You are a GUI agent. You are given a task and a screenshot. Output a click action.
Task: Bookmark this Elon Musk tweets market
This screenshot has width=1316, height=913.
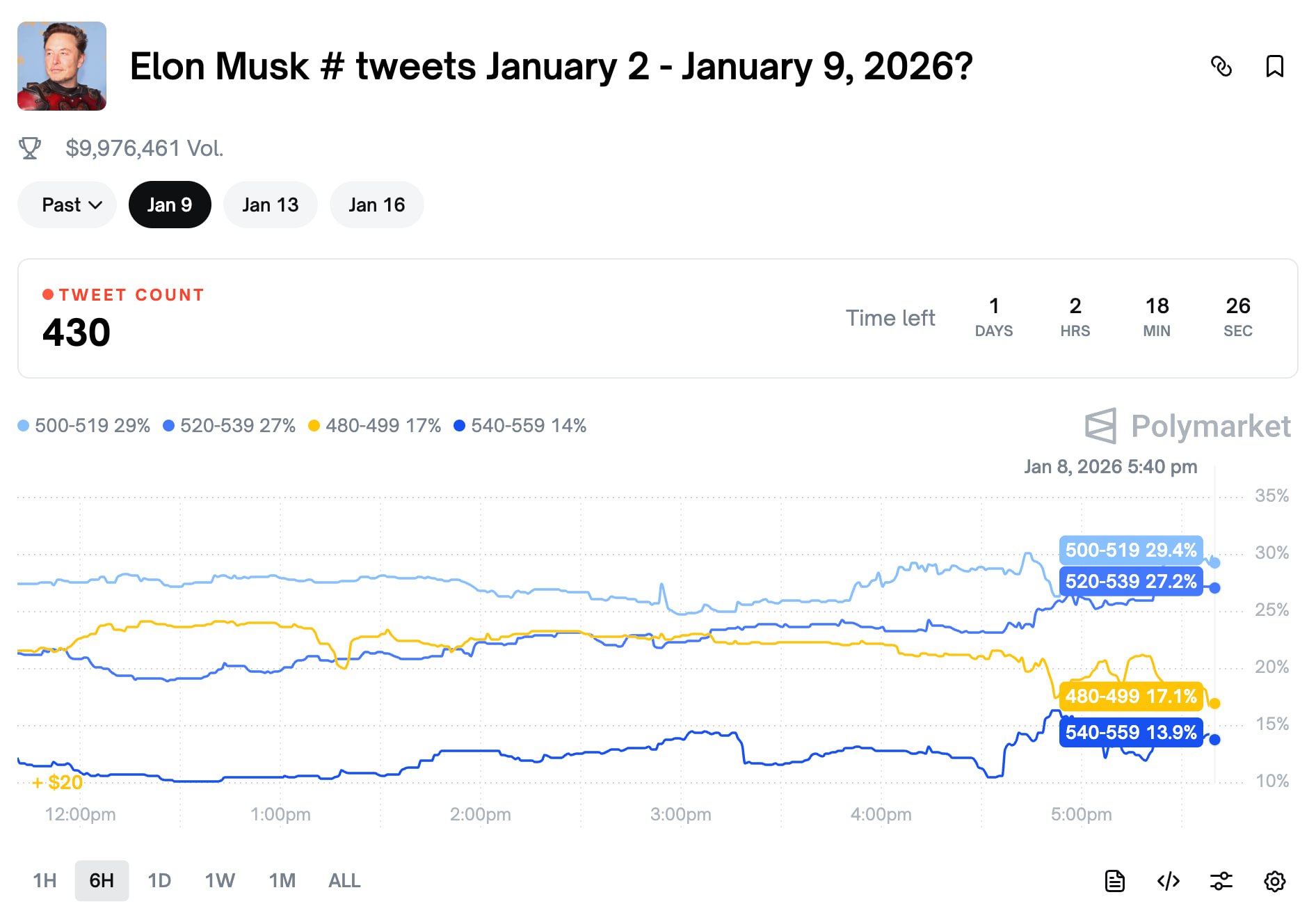pyautogui.click(x=1274, y=67)
